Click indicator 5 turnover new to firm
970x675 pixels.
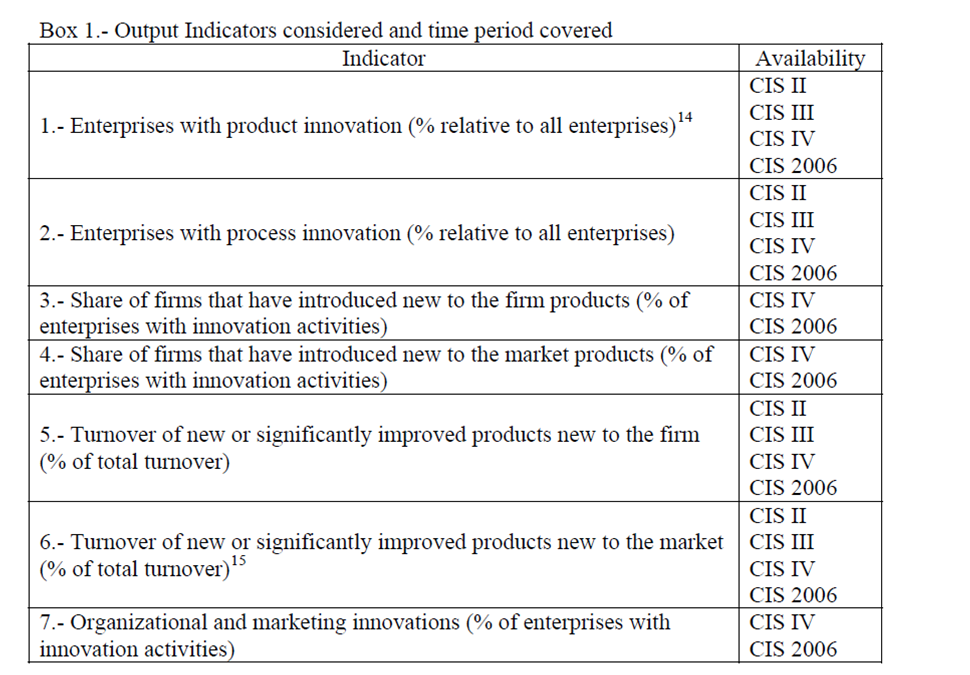pyautogui.click(x=370, y=448)
